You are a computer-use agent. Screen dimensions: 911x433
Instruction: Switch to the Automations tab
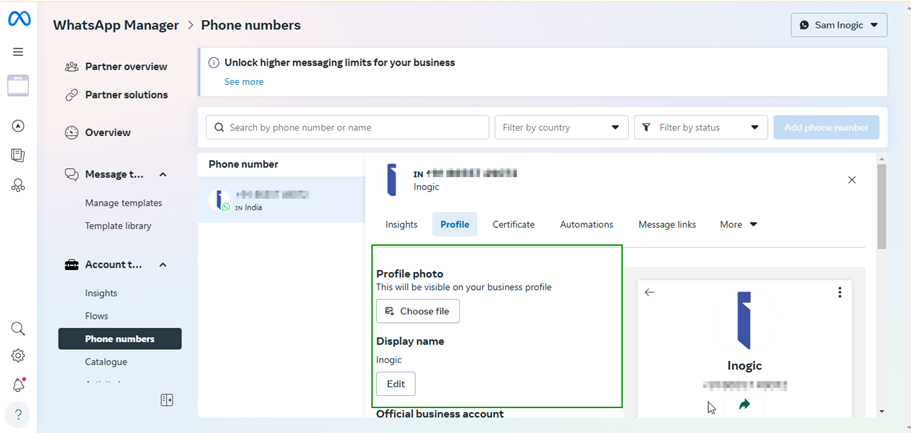click(x=586, y=225)
